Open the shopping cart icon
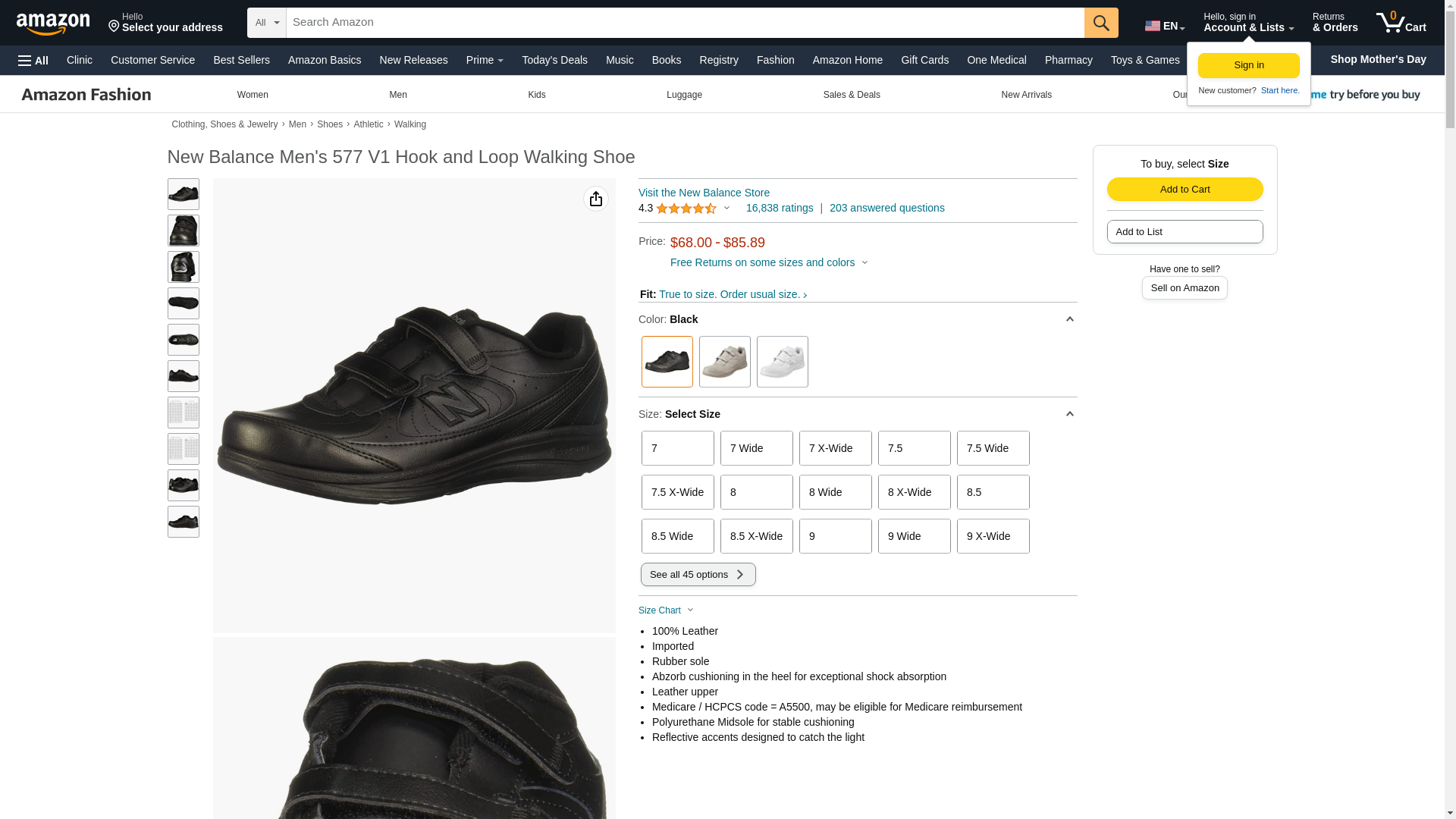Image resolution: width=1456 pixels, height=819 pixels. pyautogui.click(x=1400, y=23)
